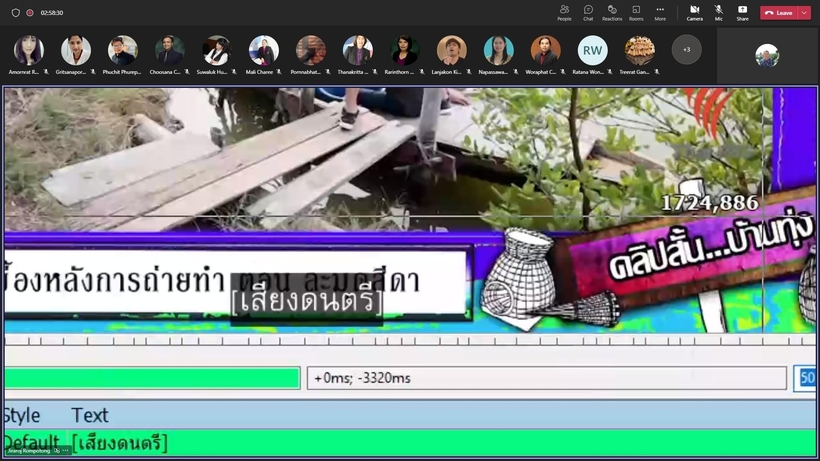Click the highlighted 50 value field
Viewport: 820px width, 461px height.
(806, 378)
